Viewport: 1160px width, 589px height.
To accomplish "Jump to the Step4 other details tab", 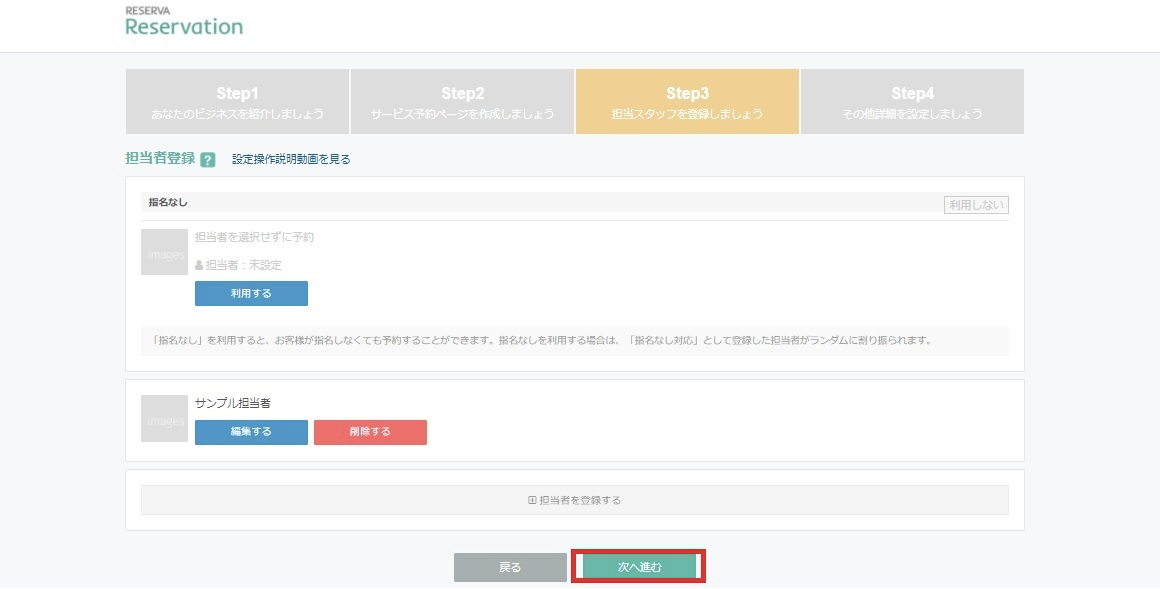I will click(912, 102).
